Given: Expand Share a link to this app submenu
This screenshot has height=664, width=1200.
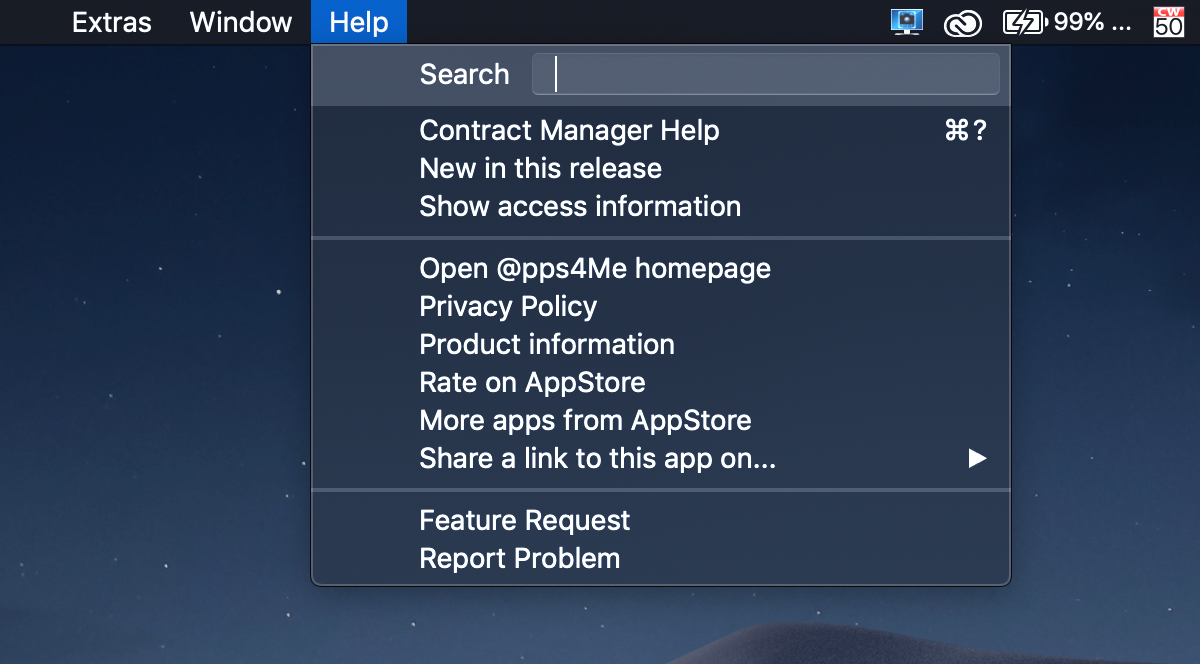Looking at the screenshot, I should [x=661, y=459].
